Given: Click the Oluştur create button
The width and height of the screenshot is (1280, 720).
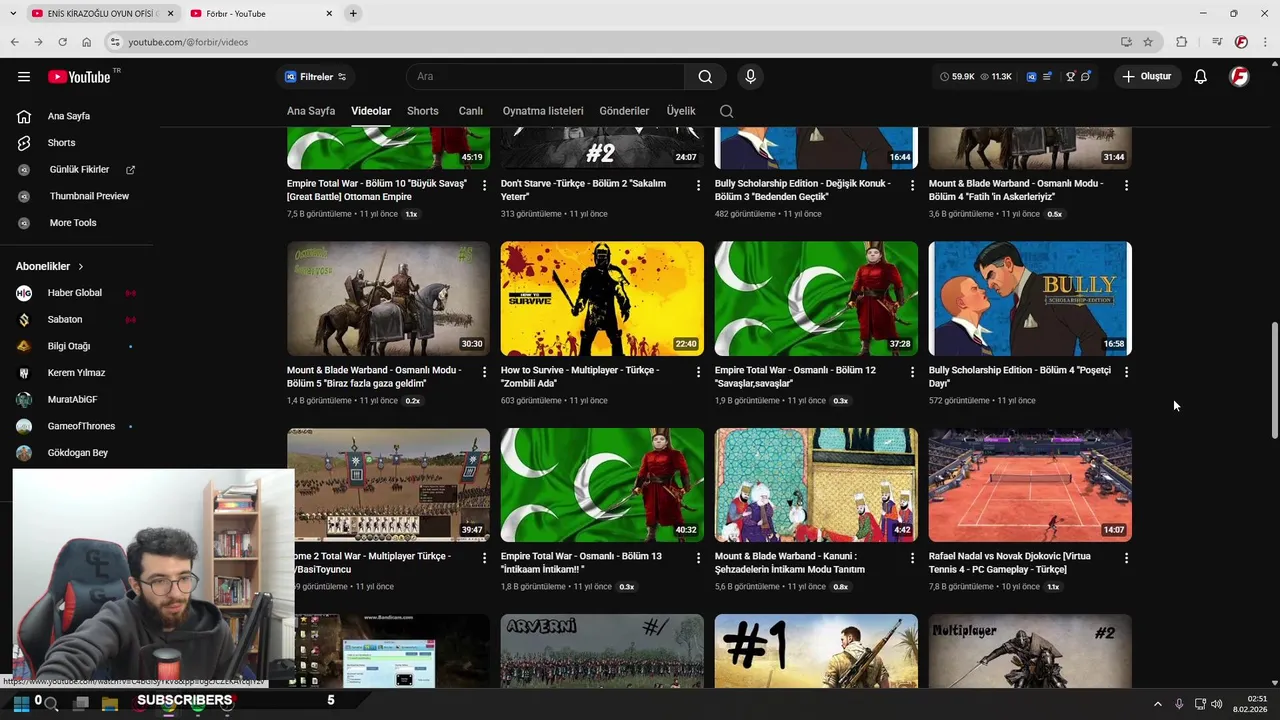Looking at the screenshot, I should 1147,77.
